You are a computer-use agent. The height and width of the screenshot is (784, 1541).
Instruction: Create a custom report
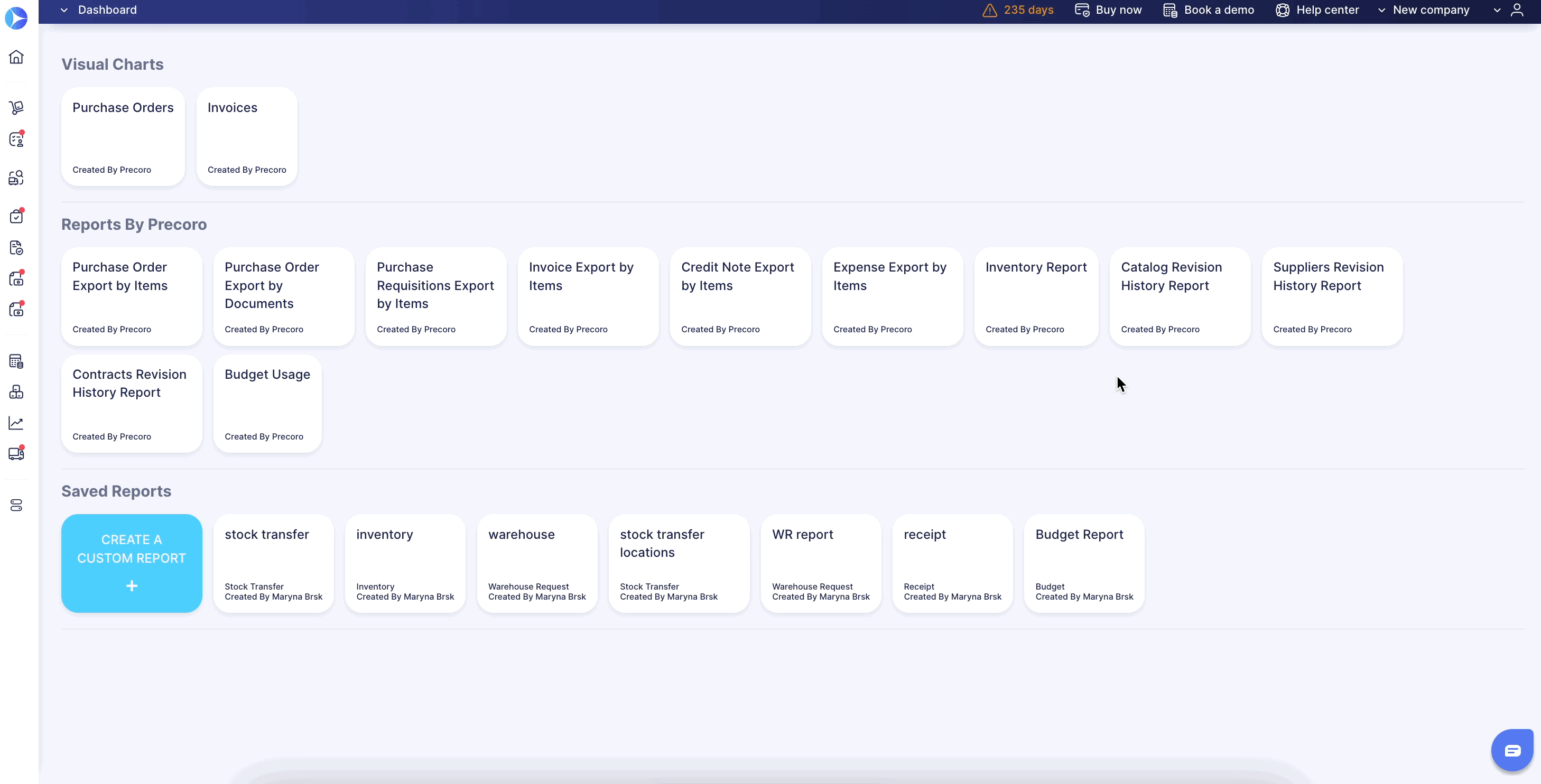pos(132,563)
